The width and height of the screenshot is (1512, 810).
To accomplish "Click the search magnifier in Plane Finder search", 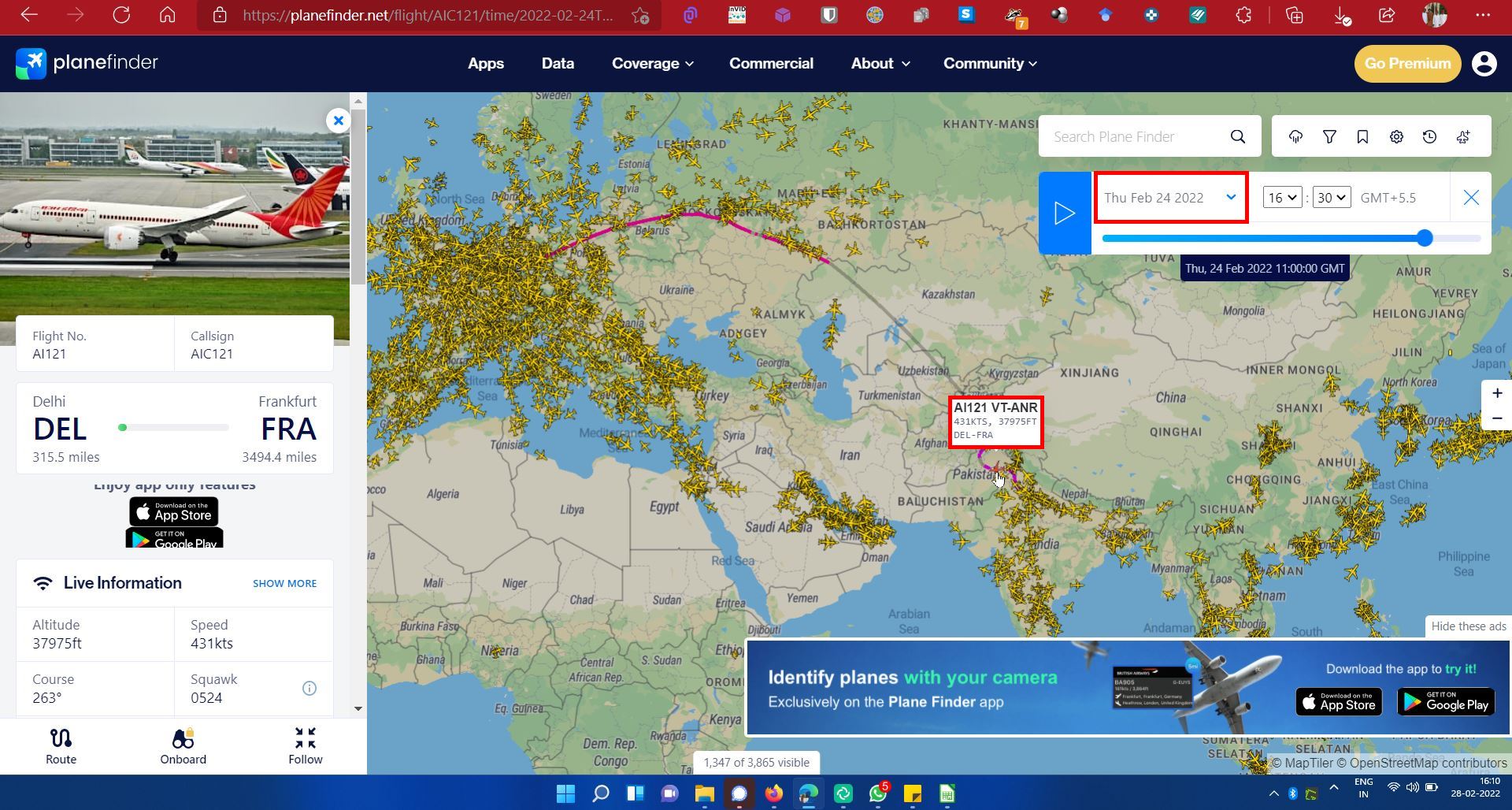I will tap(1238, 137).
